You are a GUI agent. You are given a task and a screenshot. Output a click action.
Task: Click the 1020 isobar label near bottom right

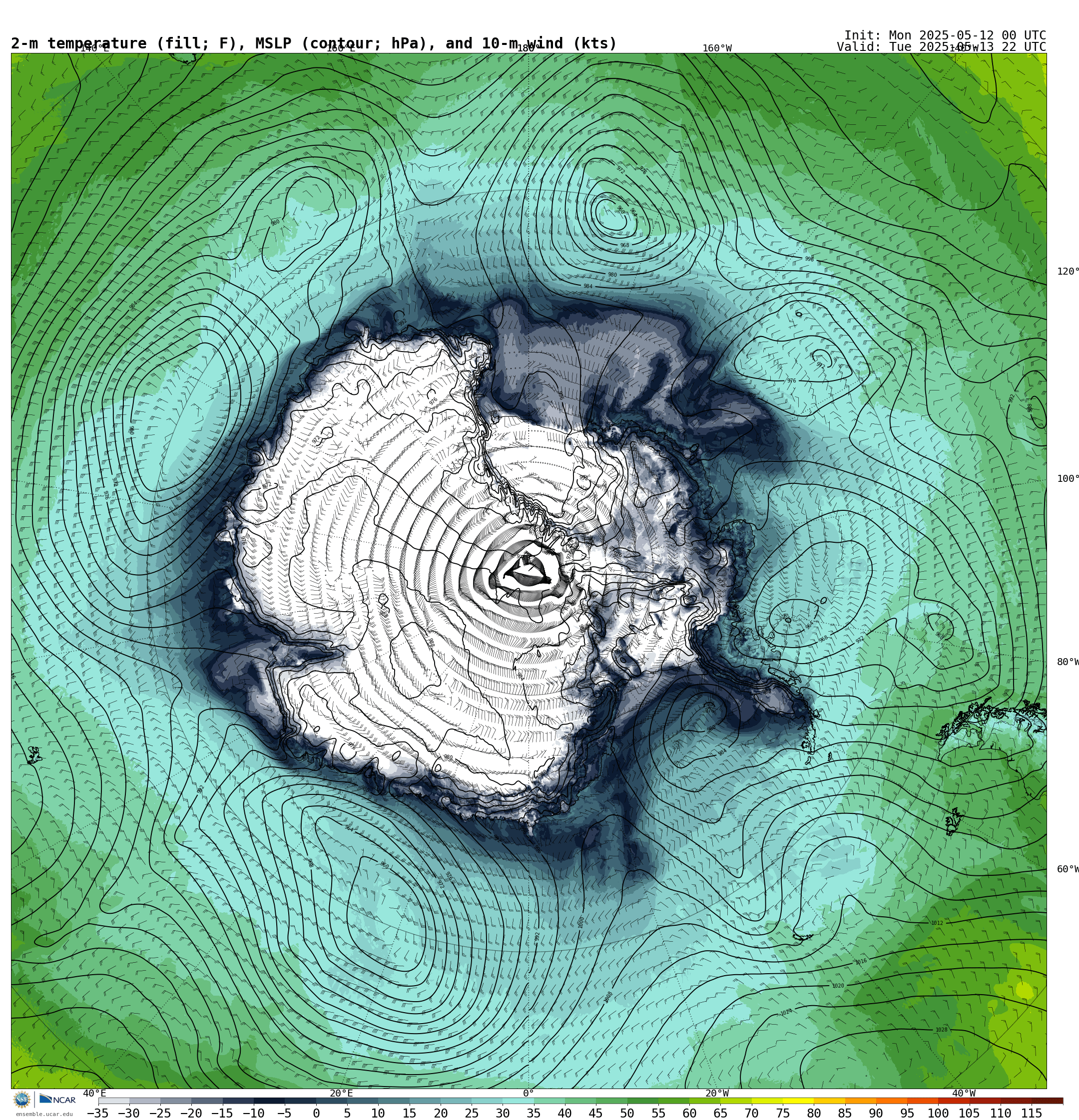(838, 986)
